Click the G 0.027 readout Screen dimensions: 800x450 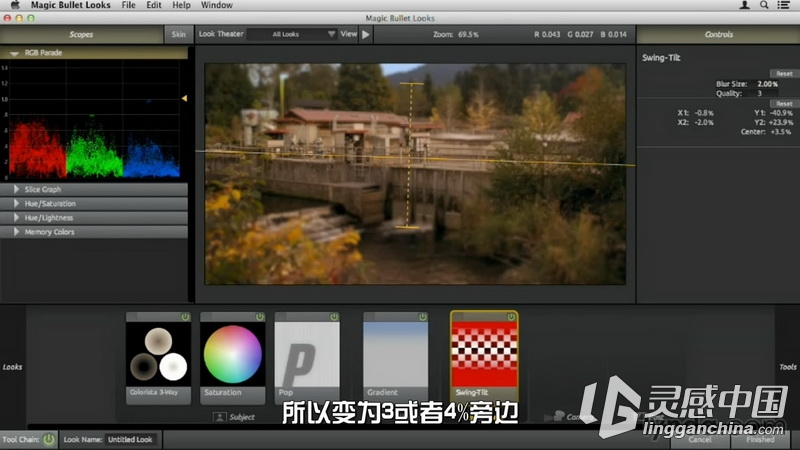tap(580, 35)
